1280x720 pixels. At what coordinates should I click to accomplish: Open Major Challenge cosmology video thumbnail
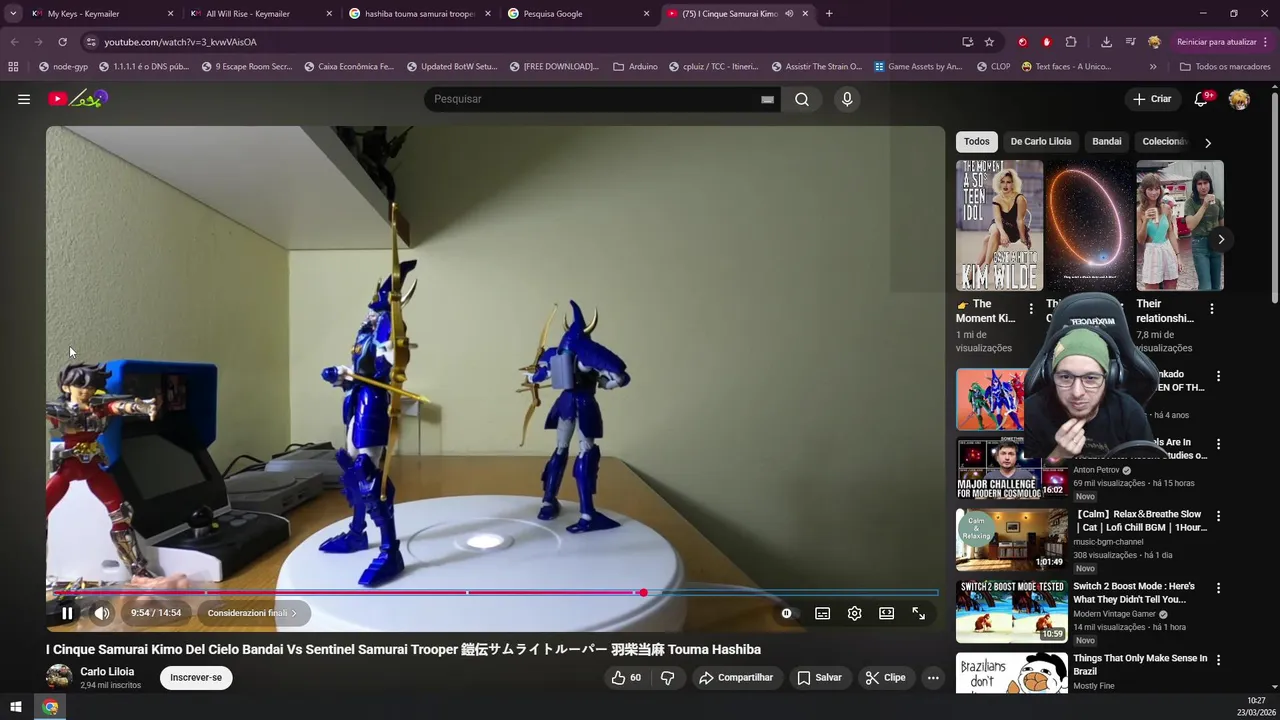point(1011,469)
